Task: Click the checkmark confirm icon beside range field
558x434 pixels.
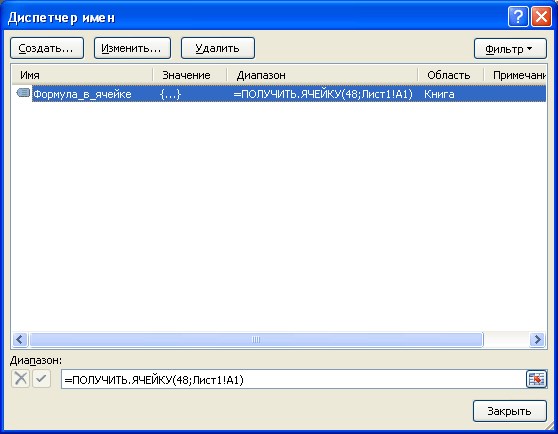Action: click(42, 379)
